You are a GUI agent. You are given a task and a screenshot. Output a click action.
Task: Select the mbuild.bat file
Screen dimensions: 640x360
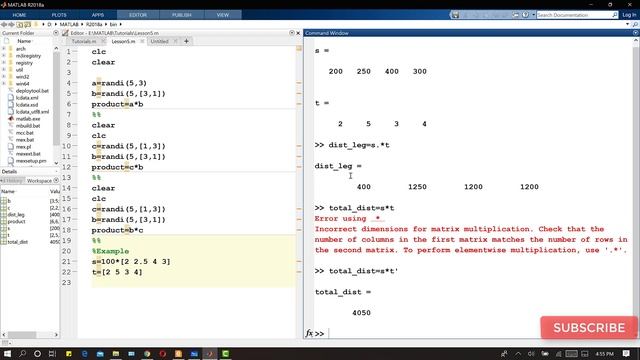tap(28, 126)
